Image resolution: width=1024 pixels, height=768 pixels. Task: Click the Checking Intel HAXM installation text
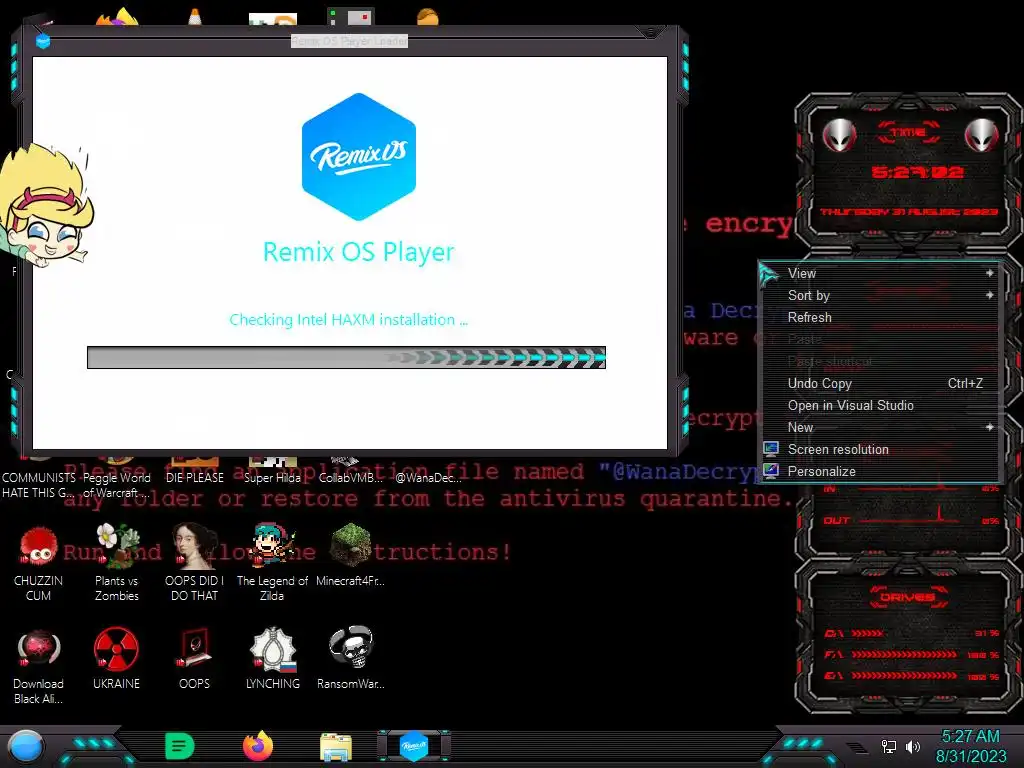pyautogui.click(x=349, y=319)
